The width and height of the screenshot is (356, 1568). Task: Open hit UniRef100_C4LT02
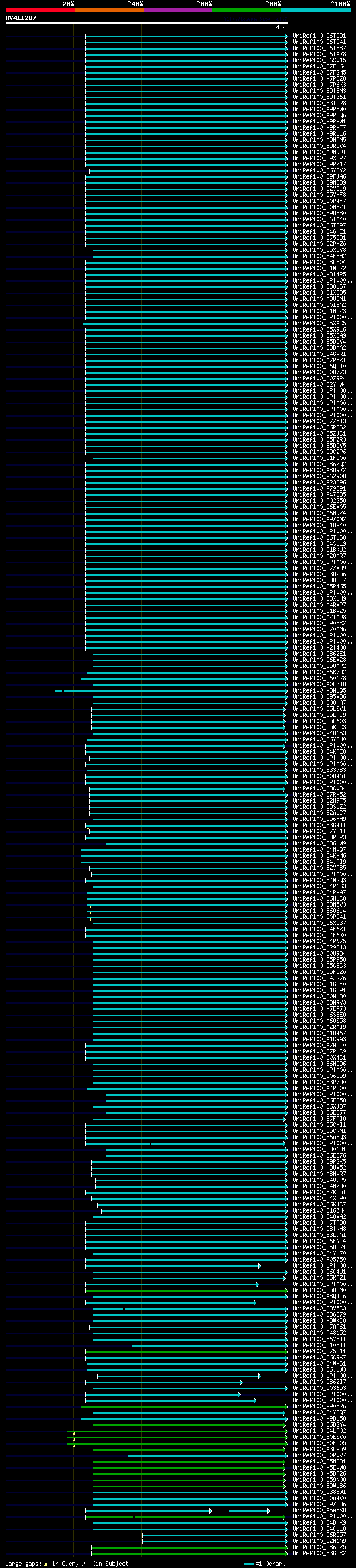[x=319, y=1431]
